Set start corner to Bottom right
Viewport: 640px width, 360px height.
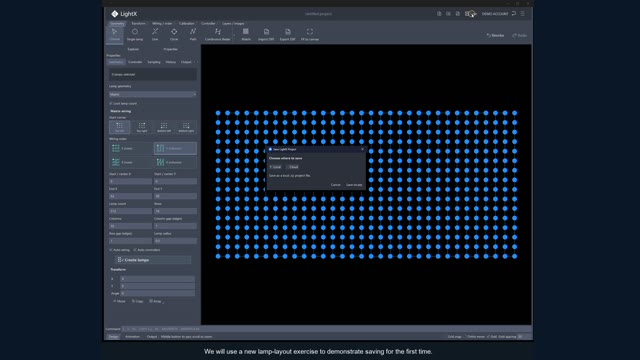[x=186, y=127]
